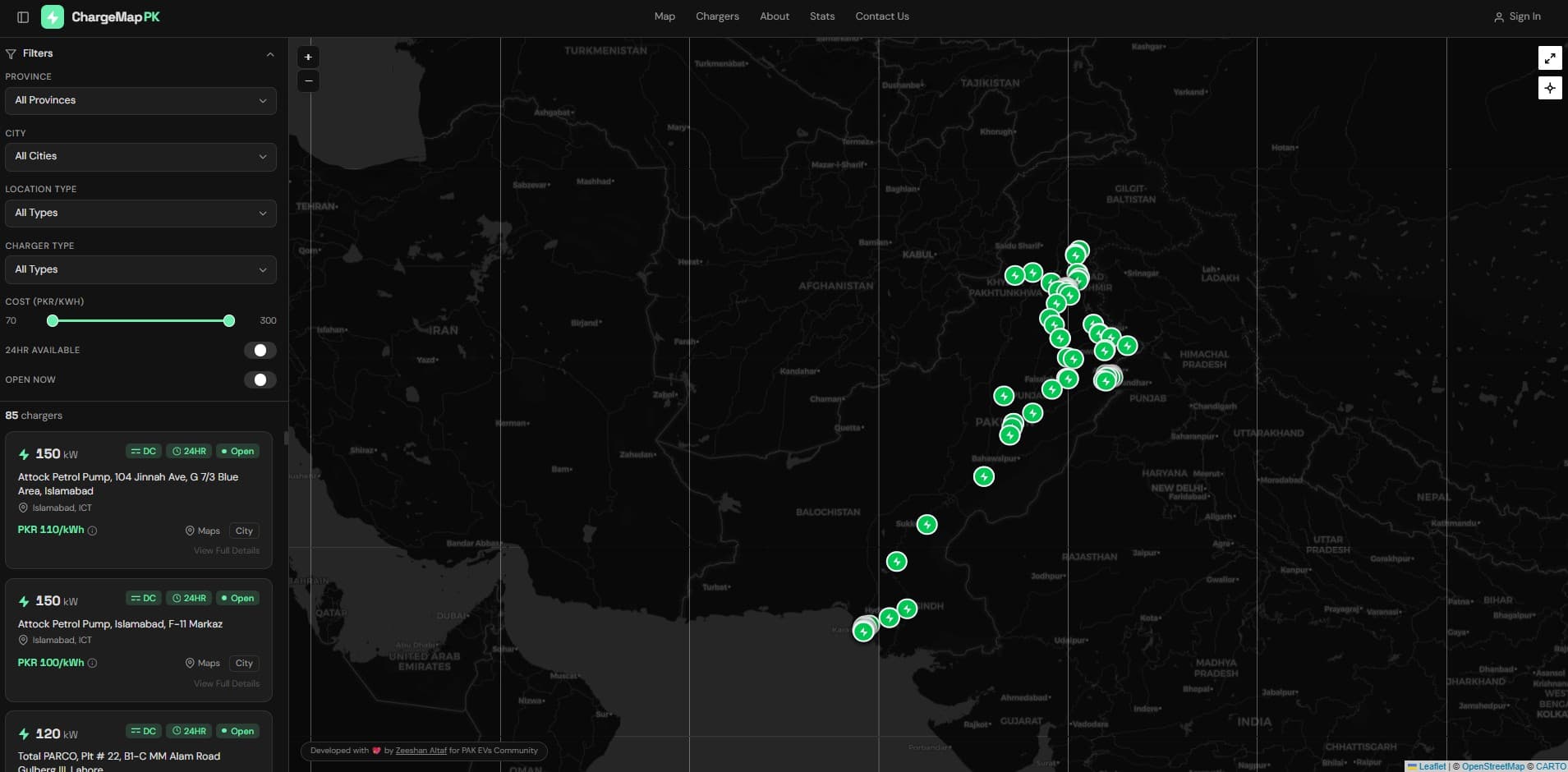Click the cost range slider track

(x=140, y=320)
